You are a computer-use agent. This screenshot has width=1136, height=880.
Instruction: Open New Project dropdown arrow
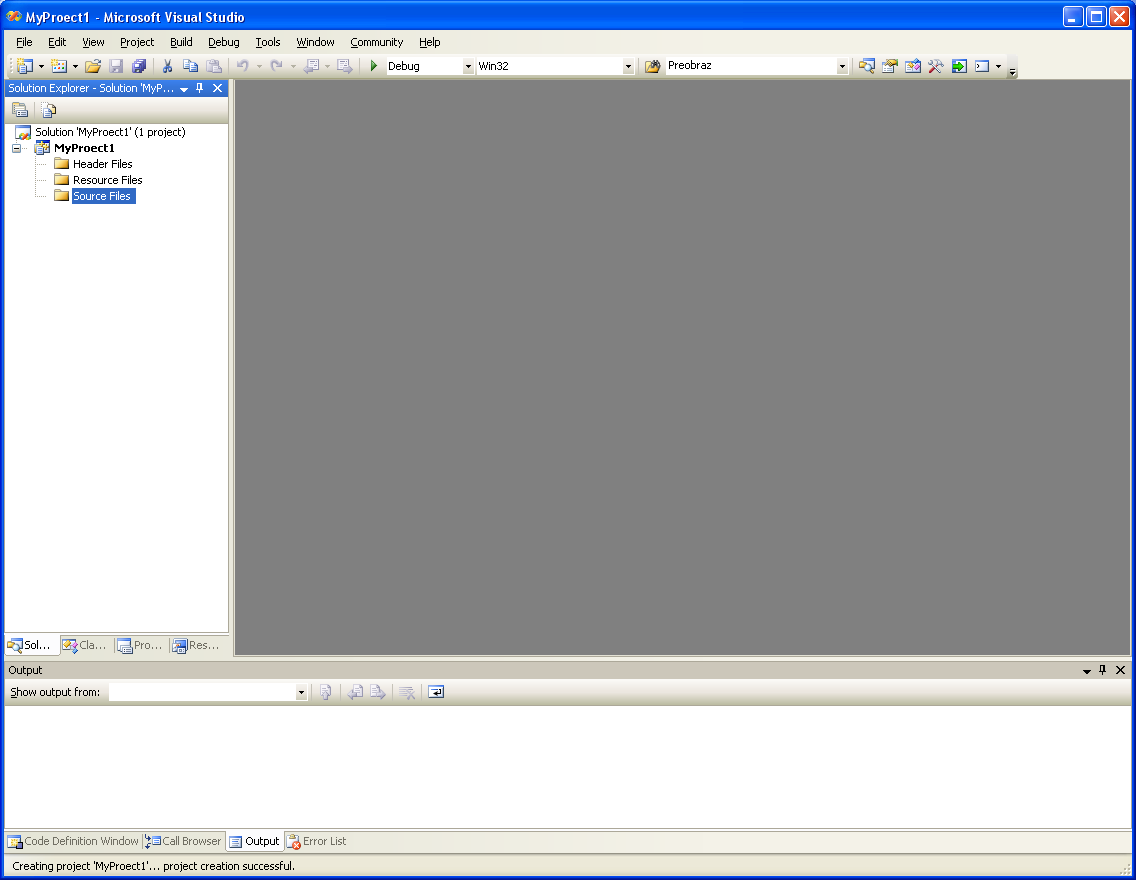[x=41, y=66]
